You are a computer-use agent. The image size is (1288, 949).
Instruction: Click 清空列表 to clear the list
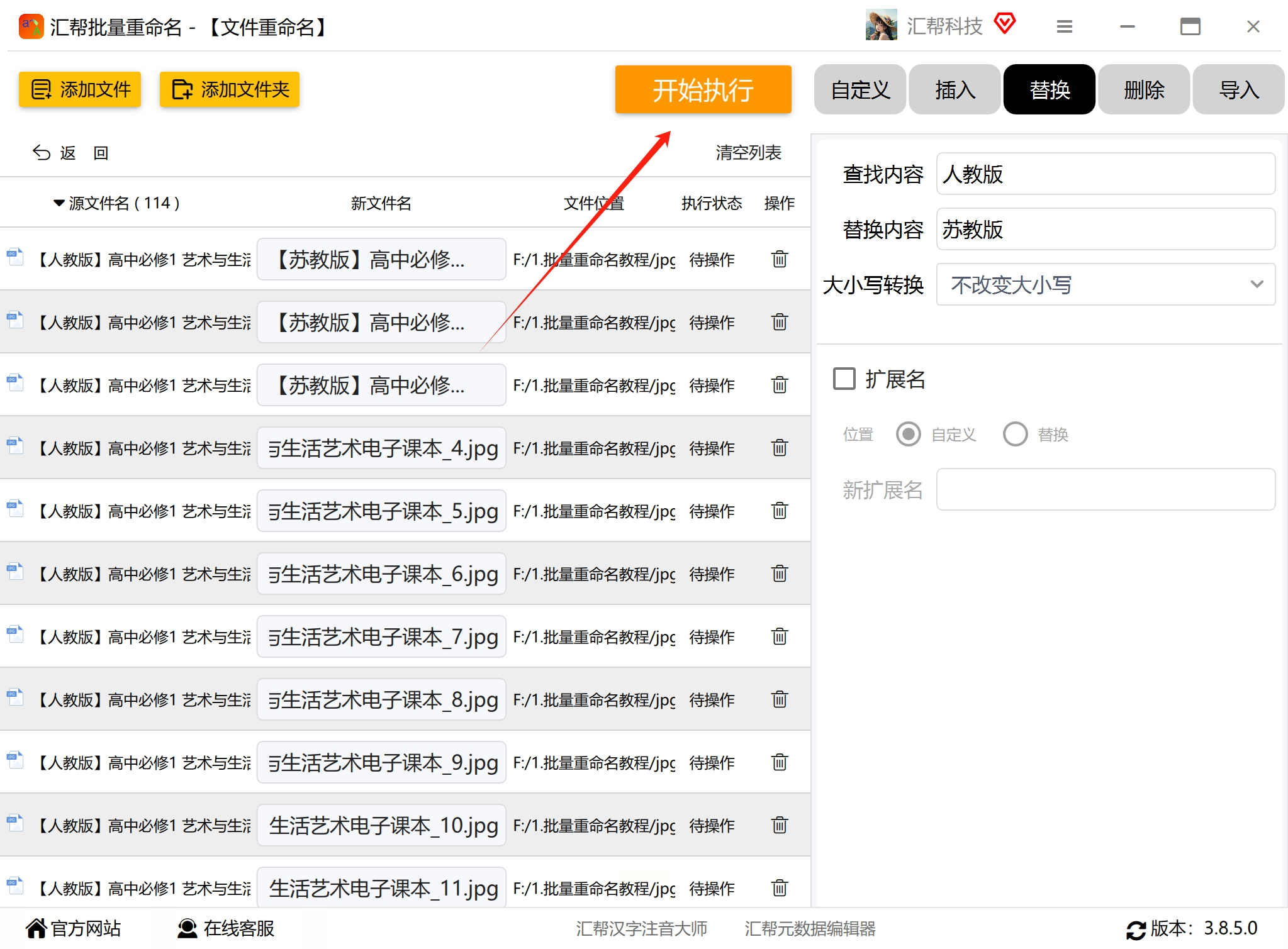[x=748, y=153]
